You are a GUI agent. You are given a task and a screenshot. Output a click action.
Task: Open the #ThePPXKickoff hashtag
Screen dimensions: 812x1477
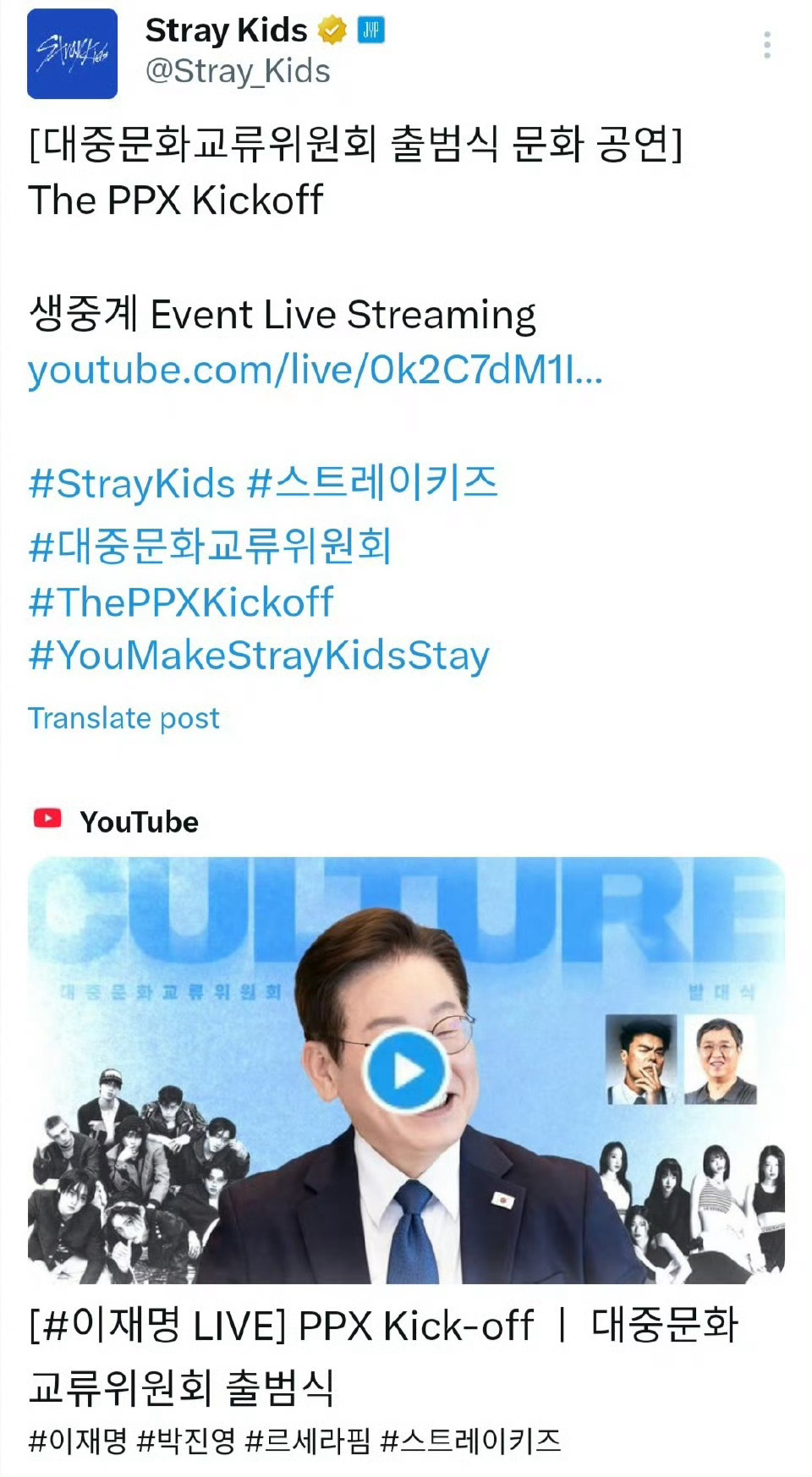(181, 602)
